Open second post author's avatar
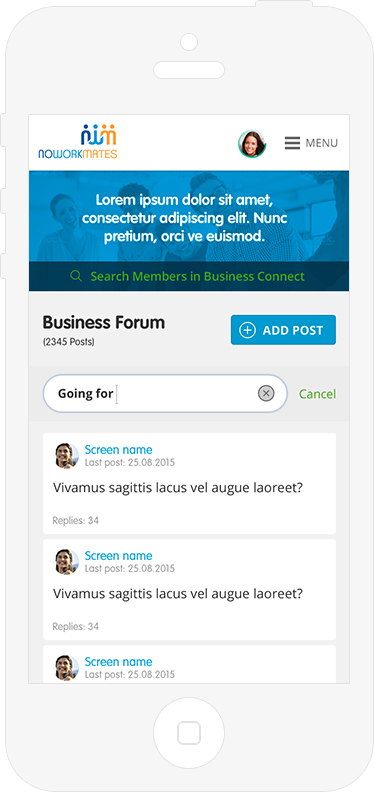Screen dimensions: 374x792 click(x=67, y=562)
